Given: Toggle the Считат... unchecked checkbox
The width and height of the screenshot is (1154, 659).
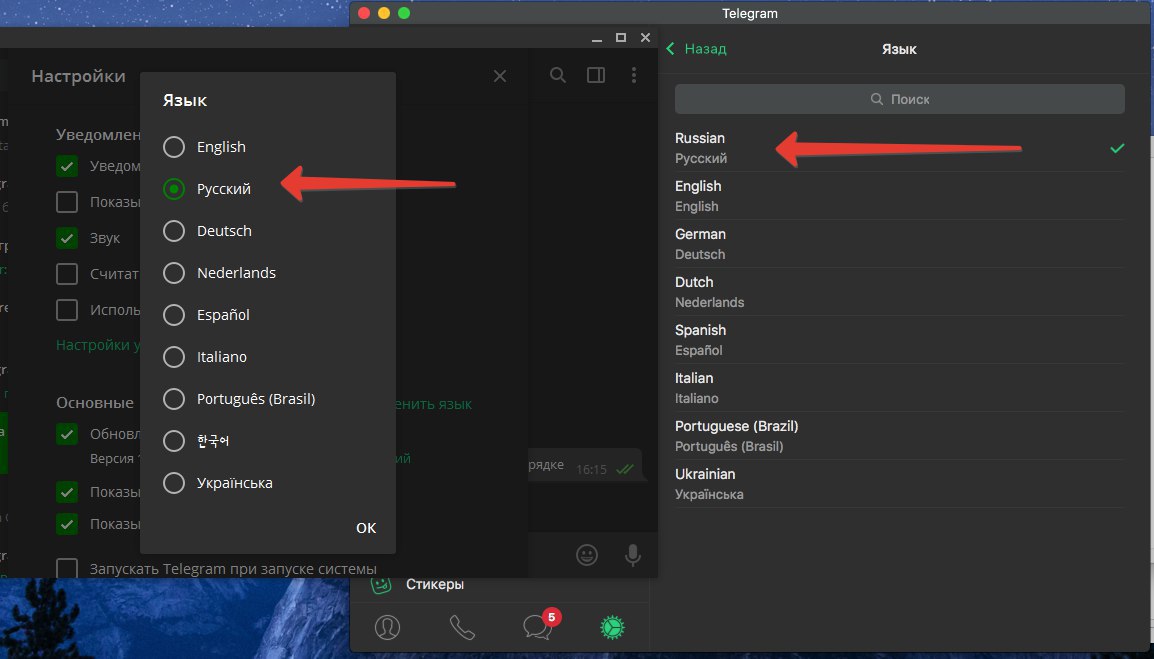Looking at the screenshot, I should point(67,274).
